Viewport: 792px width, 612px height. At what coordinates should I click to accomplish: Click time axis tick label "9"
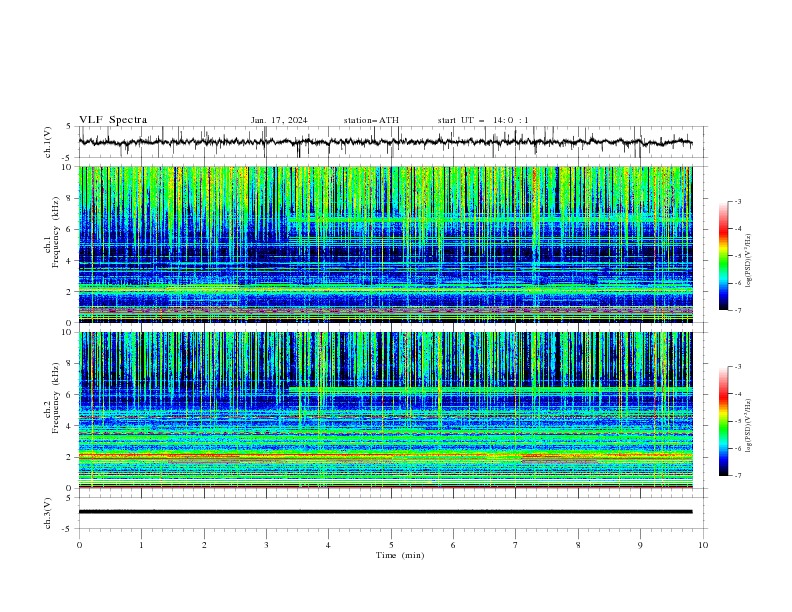[640, 545]
